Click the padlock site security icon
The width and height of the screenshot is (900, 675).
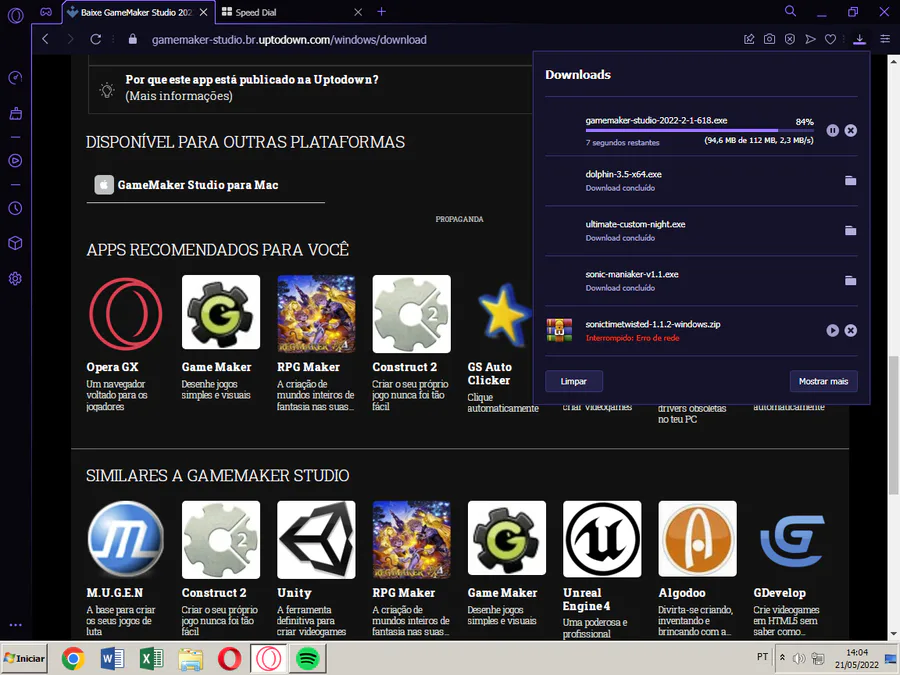click(x=133, y=39)
